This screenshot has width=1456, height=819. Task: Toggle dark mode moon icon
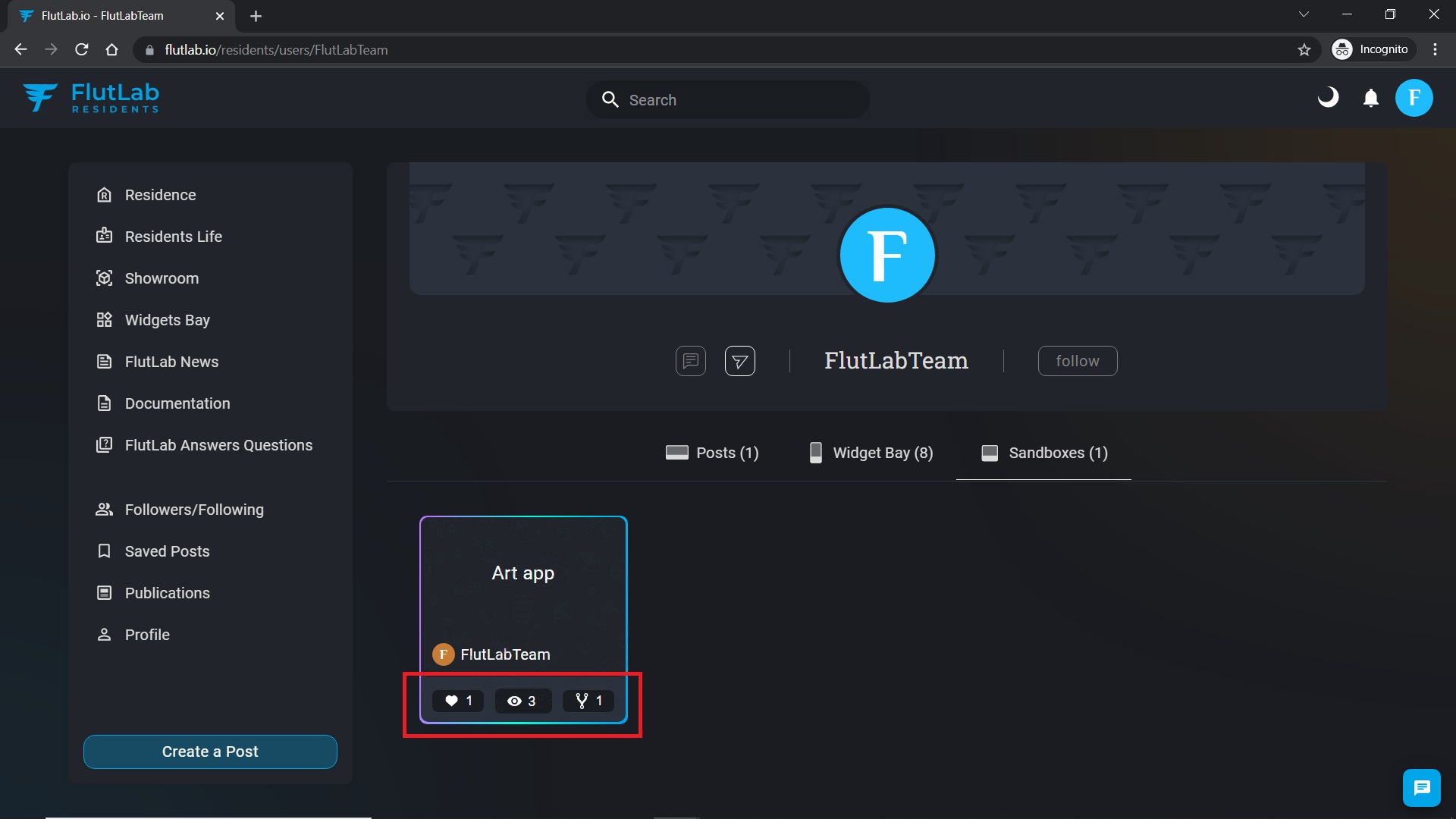point(1328,98)
